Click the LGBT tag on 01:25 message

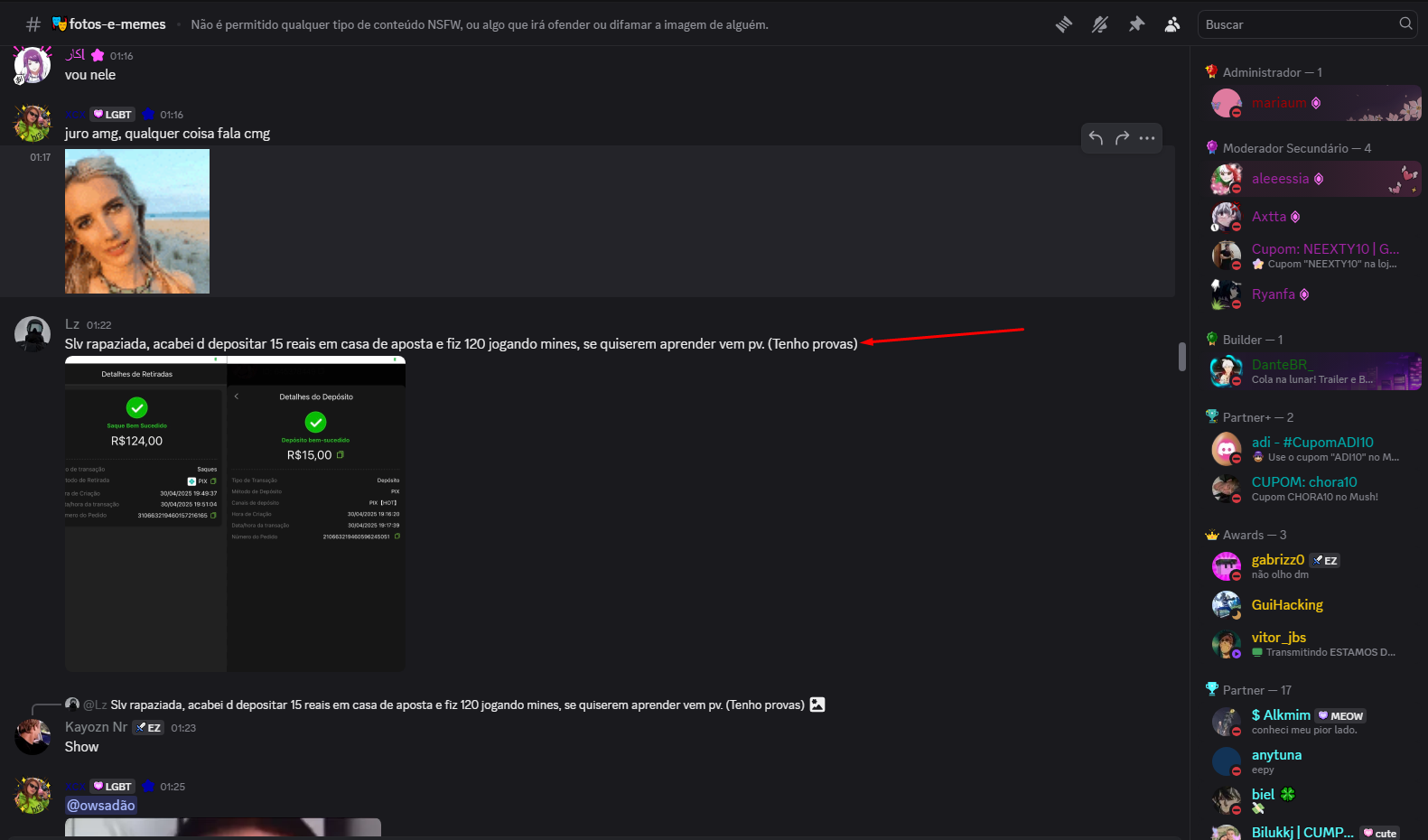[113, 787]
